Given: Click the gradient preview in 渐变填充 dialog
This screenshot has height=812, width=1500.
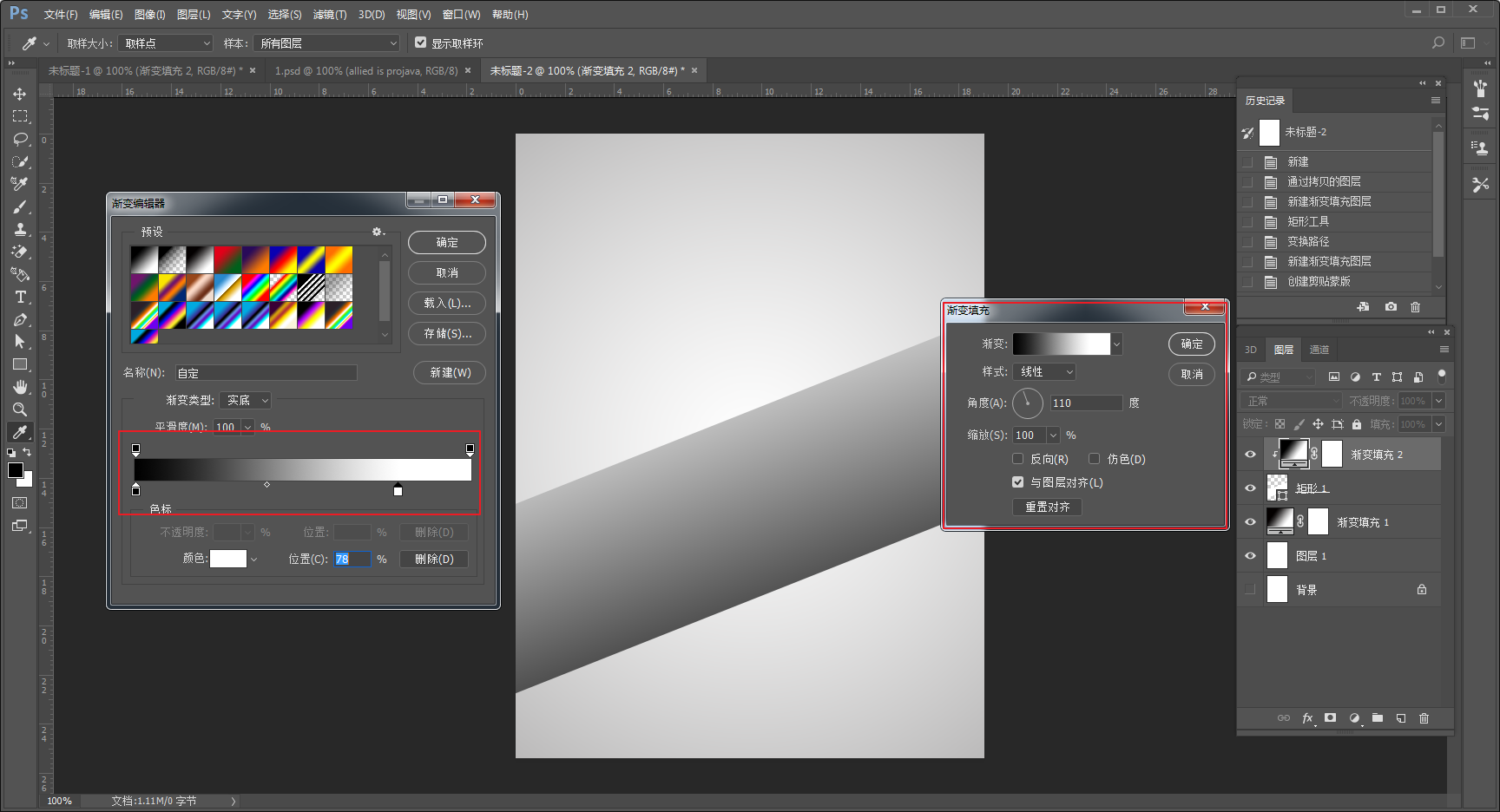Looking at the screenshot, I should (x=1062, y=344).
